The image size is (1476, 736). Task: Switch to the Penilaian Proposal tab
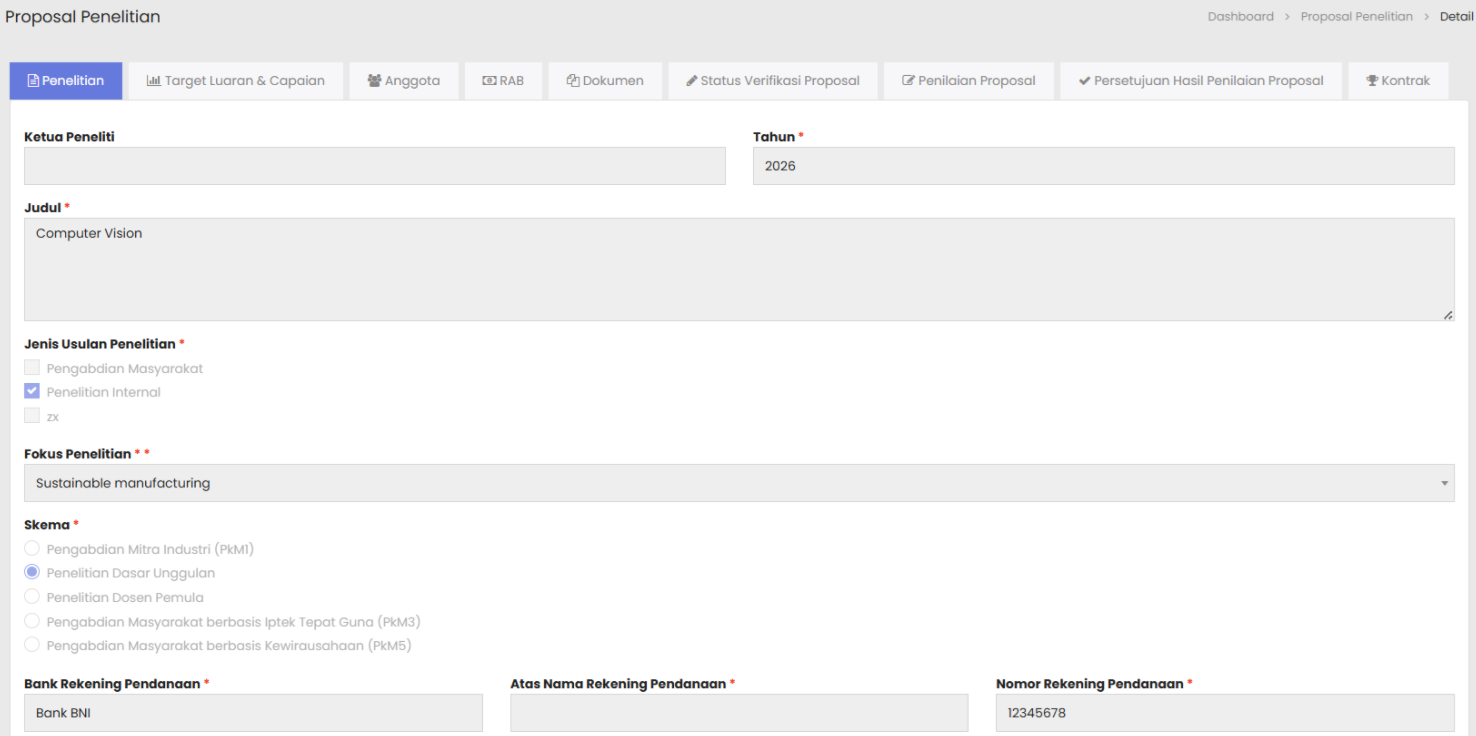coord(968,81)
